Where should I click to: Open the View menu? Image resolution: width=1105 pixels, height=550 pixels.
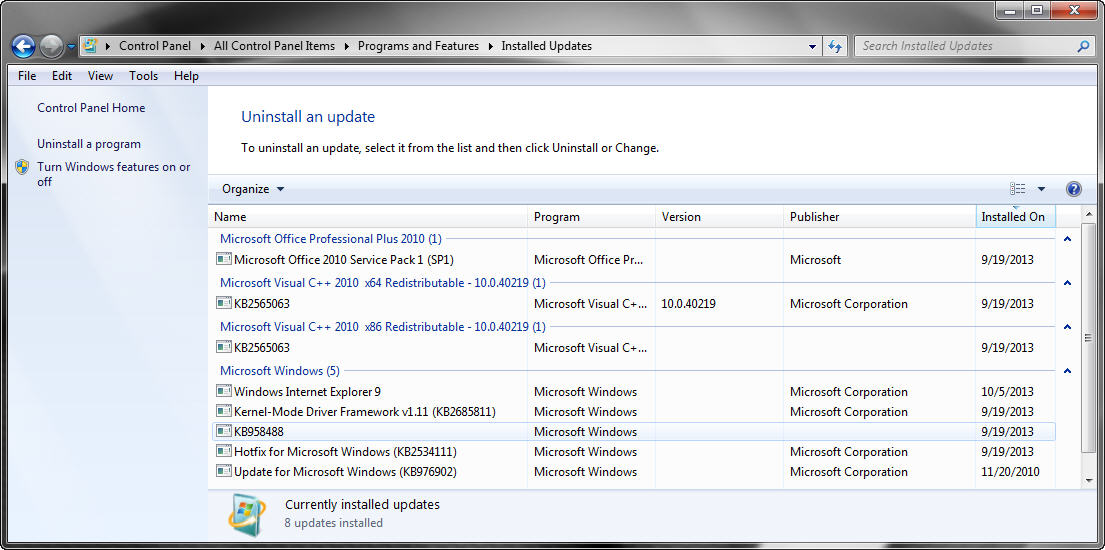100,75
